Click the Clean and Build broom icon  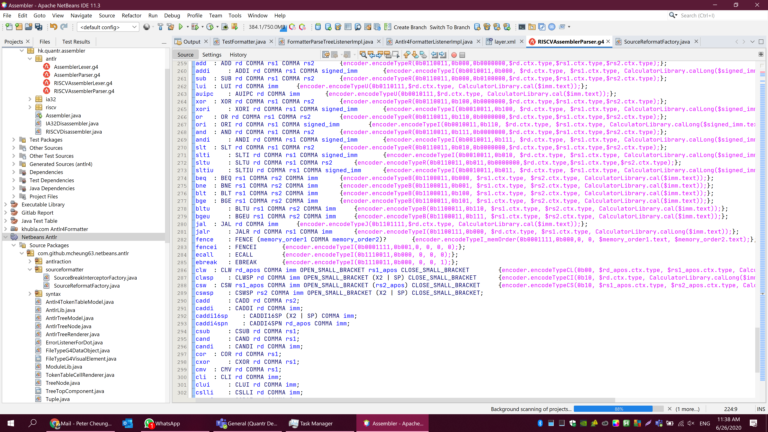tap(170, 27)
